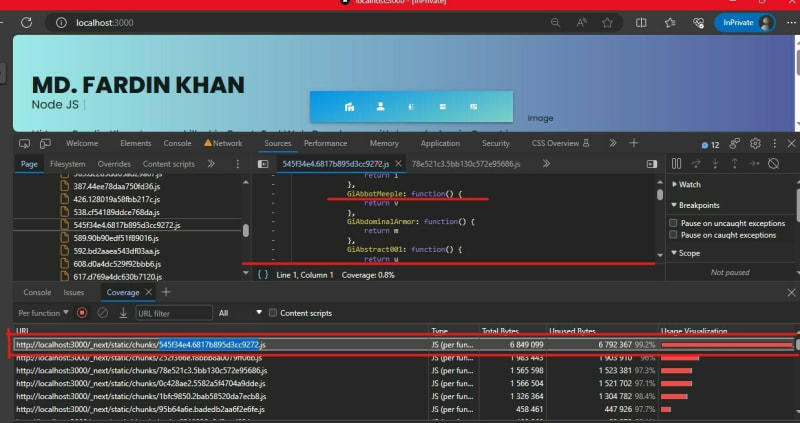The width and height of the screenshot is (800, 423).
Task: Show more navigator tabs chevron
Action: pos(211,164)
